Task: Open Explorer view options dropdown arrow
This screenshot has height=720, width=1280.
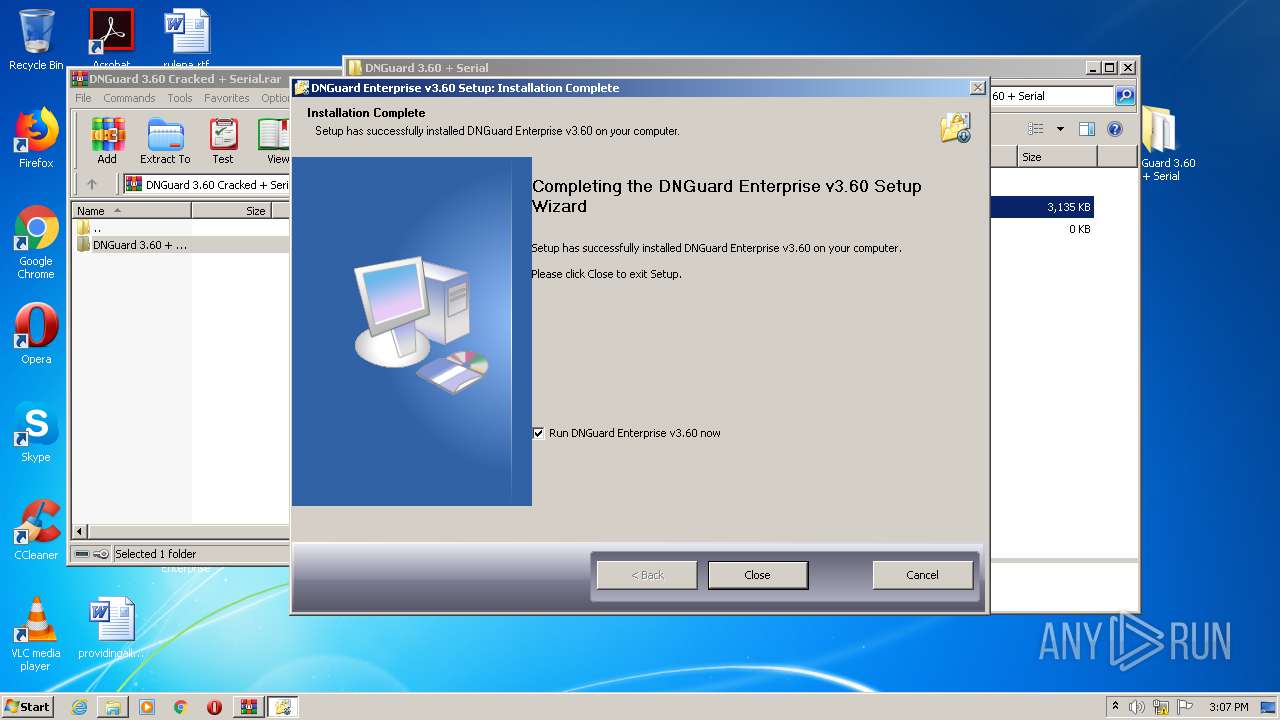Action: 1060,129
